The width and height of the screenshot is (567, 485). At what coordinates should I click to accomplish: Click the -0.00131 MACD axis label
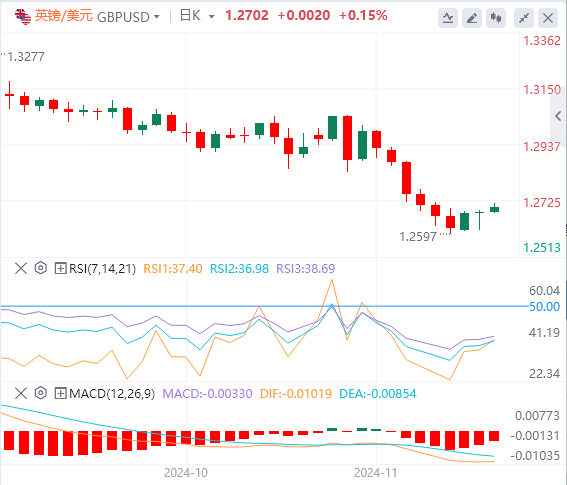[535, 436]
